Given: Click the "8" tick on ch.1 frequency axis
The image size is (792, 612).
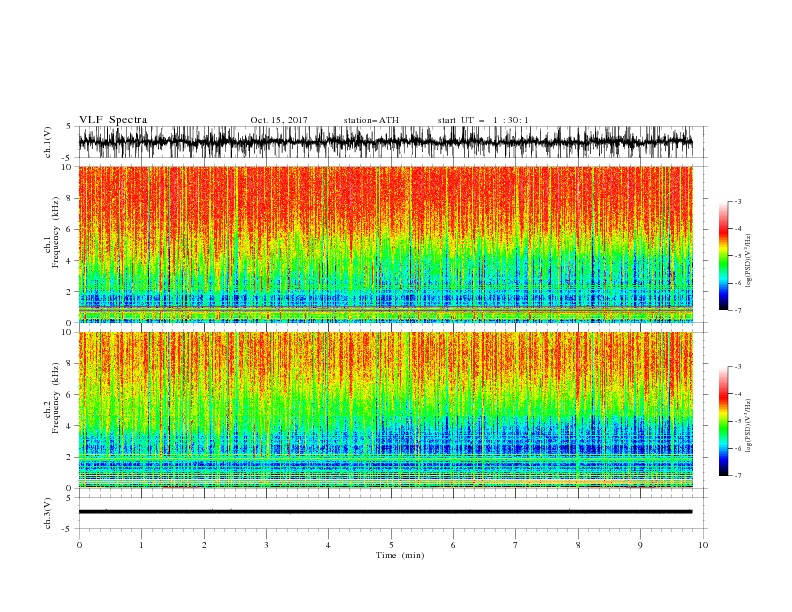Looking at the screenshot, I should [70, 198].
